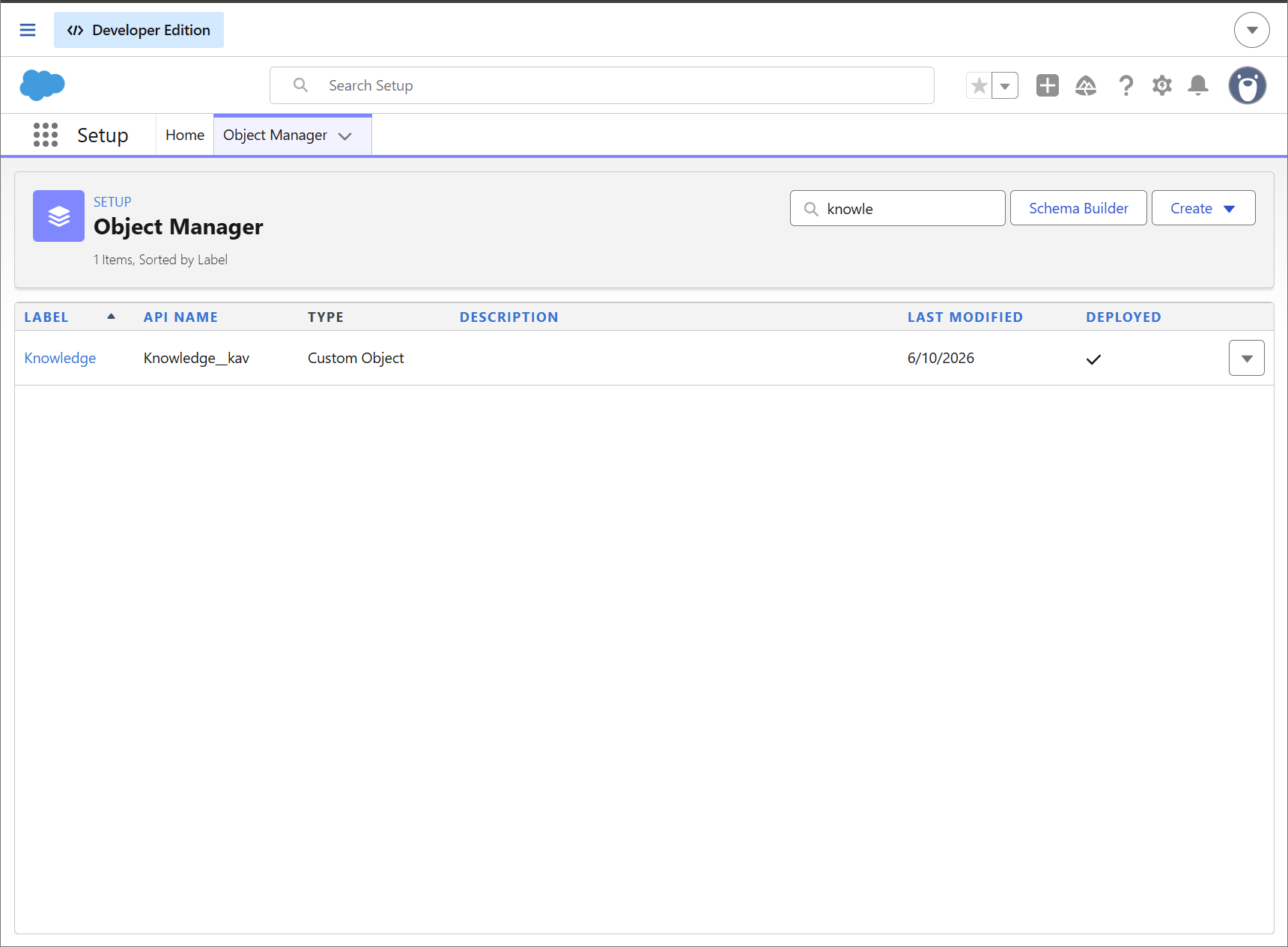Image resolution: width=1288 pixels, height=947 pixels.
Task: Click the Knowledge__kav API name cell
Action: click(x=196, y=358)
